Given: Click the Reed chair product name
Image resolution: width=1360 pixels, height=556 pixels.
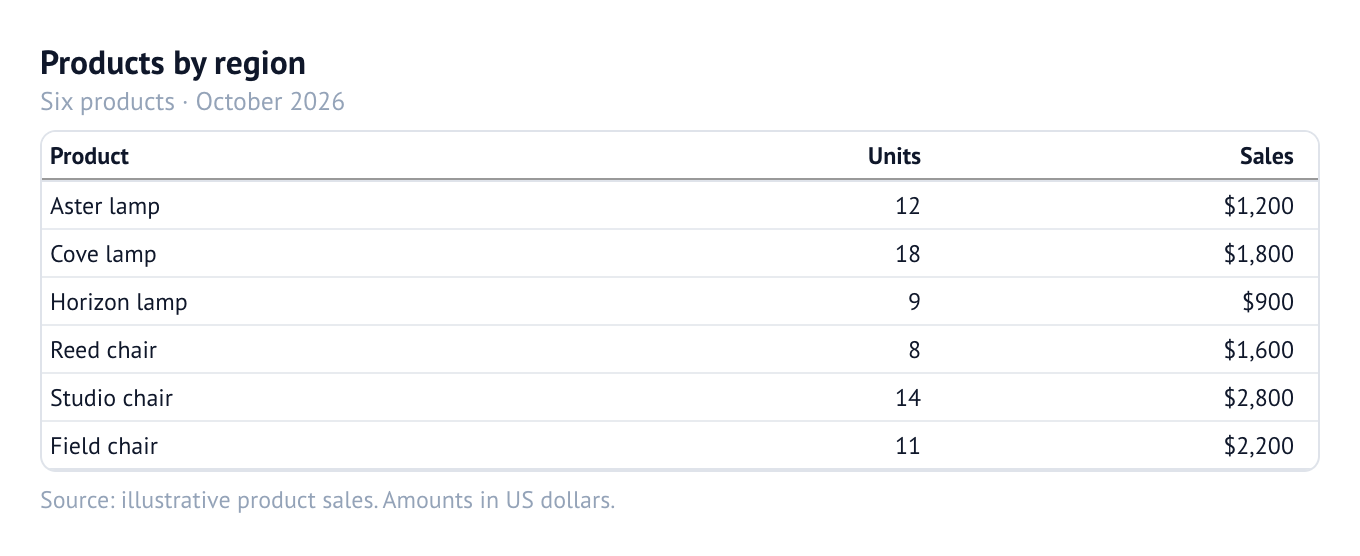Looking at the screenshot, I should 103,350.
